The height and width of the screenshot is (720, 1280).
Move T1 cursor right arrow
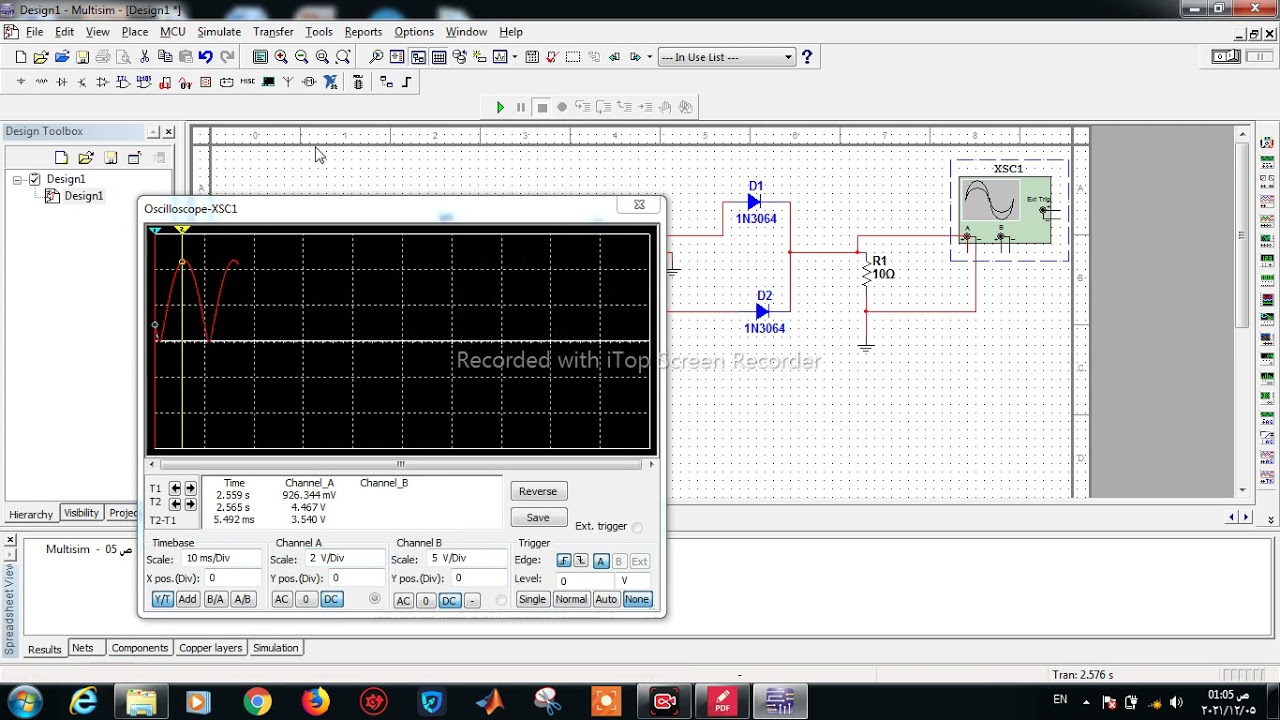pos(190,488)
